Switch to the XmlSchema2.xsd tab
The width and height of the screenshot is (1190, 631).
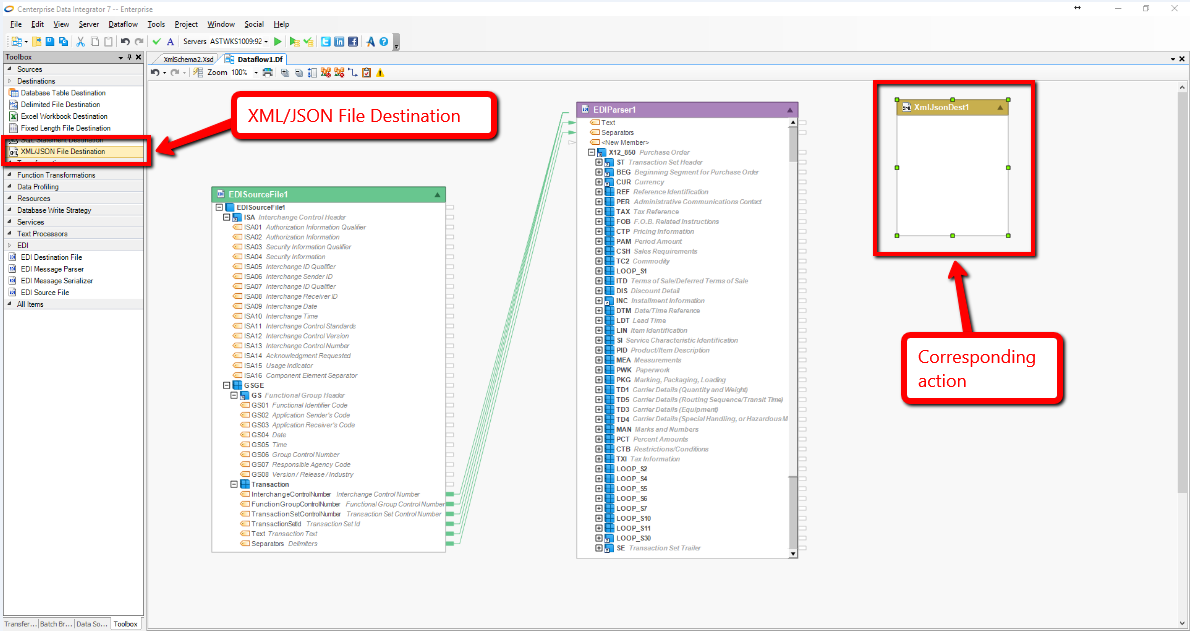coord(188,58)
